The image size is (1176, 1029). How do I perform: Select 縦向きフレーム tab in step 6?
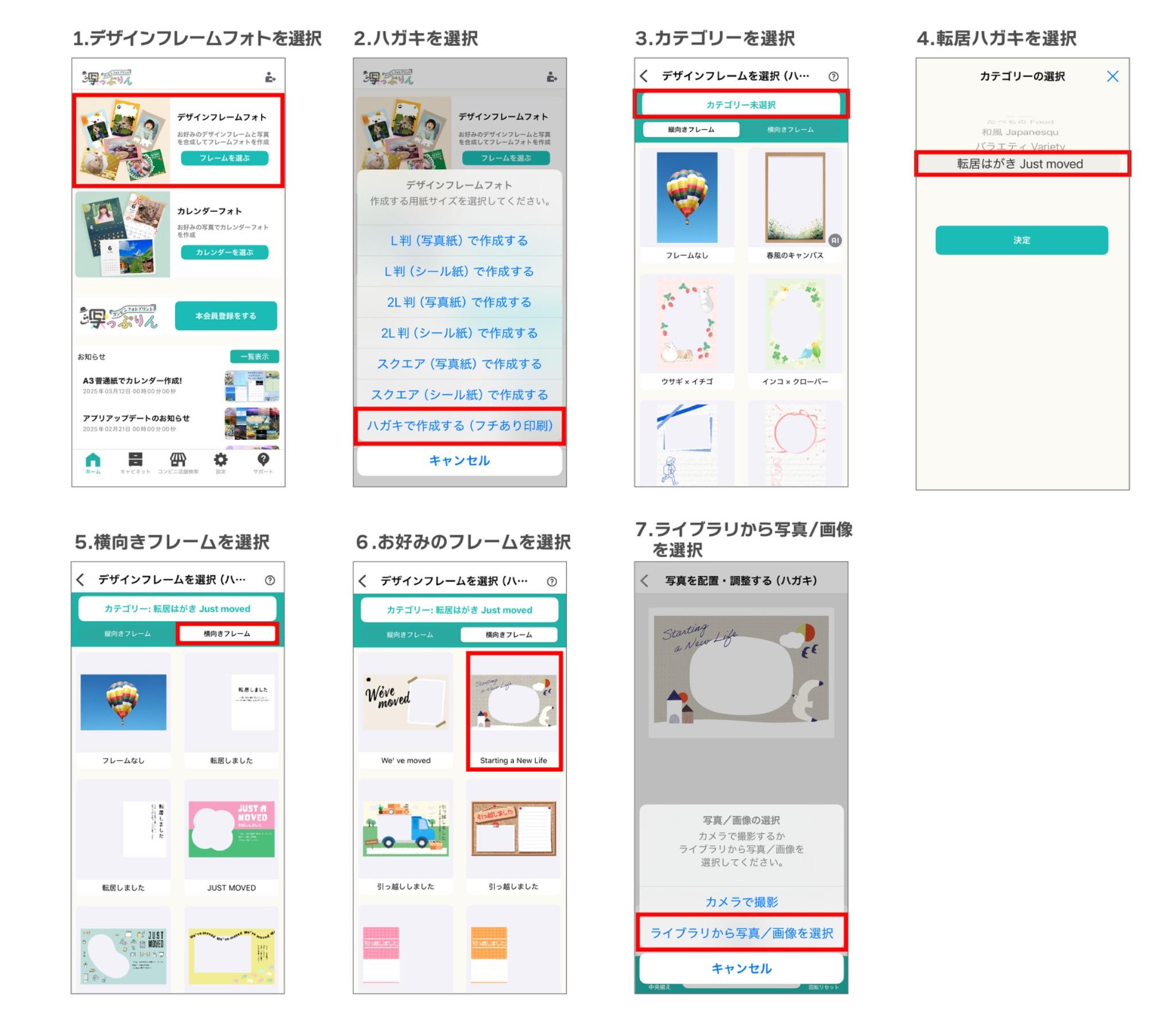click(409, 635)
